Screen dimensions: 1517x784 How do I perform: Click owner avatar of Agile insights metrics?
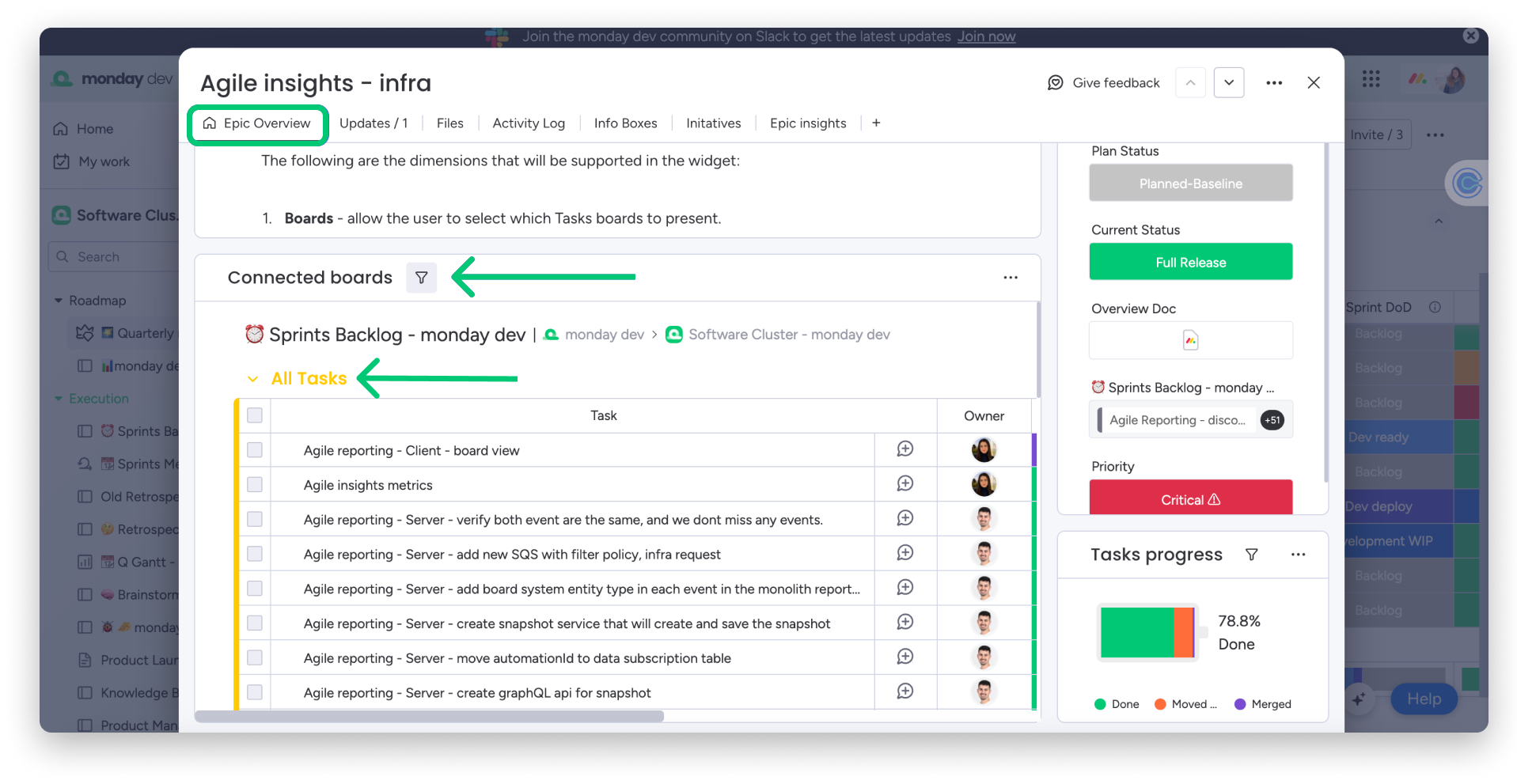[984, 484]
